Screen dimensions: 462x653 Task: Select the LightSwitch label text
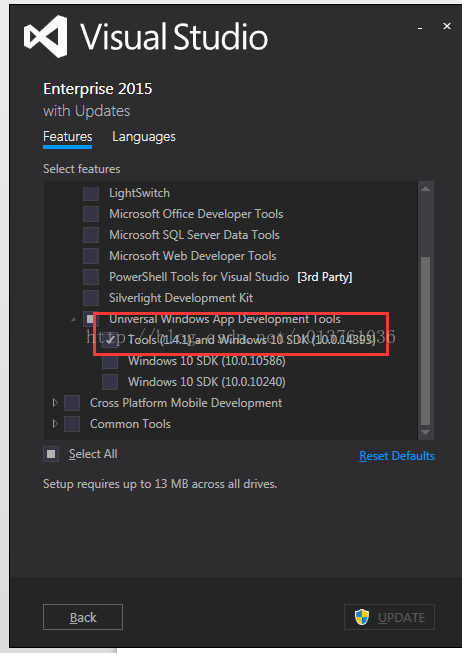(139, 193)
